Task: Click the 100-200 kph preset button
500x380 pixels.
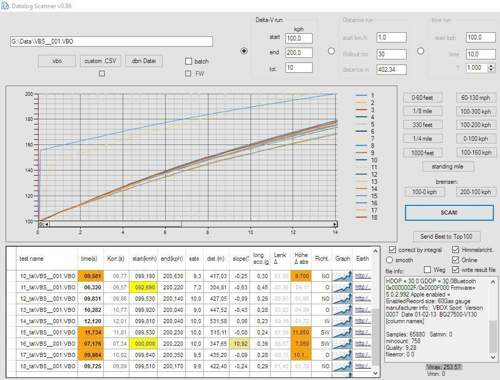Action: coord(476,125)
